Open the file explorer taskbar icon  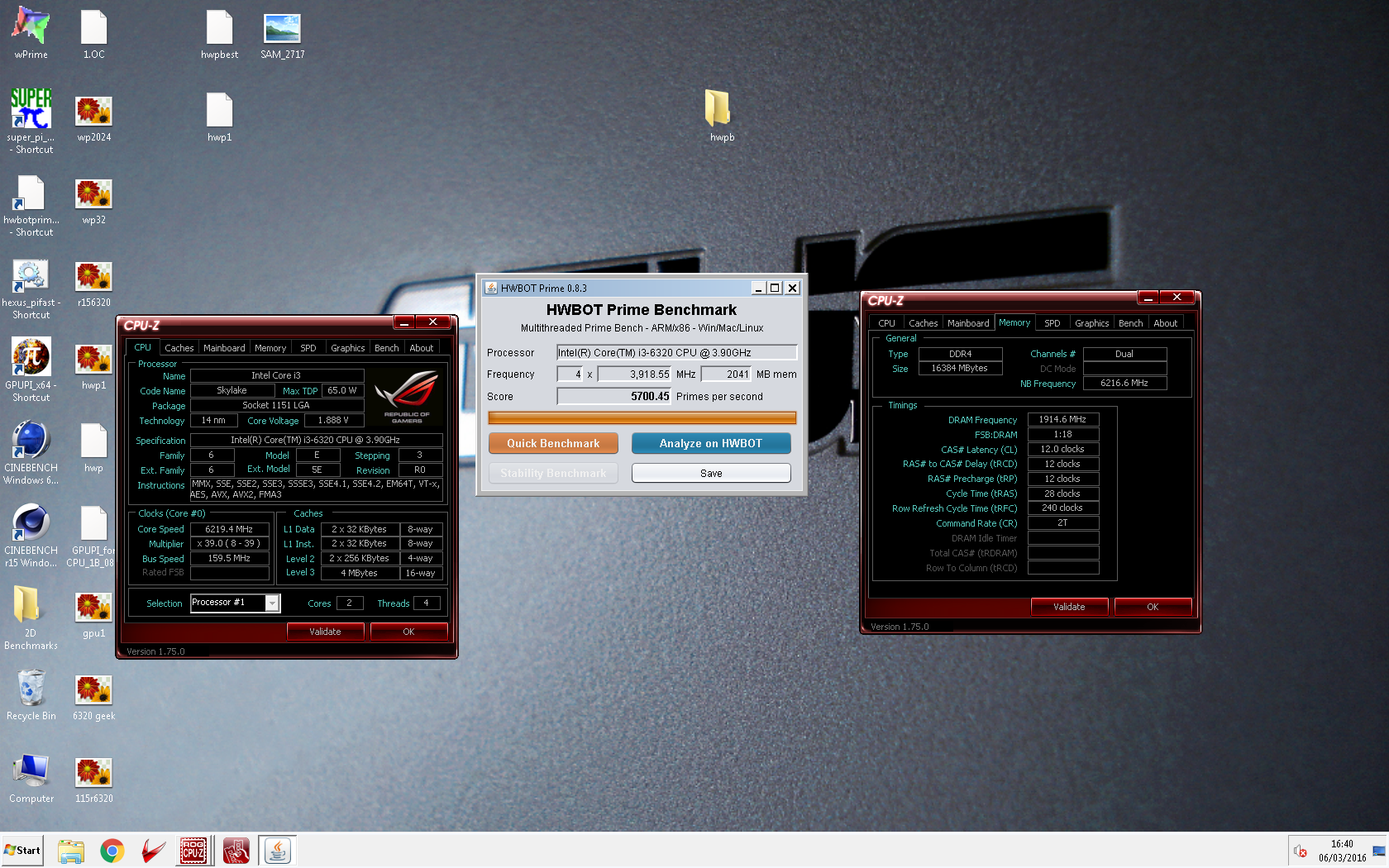(70, 851)
